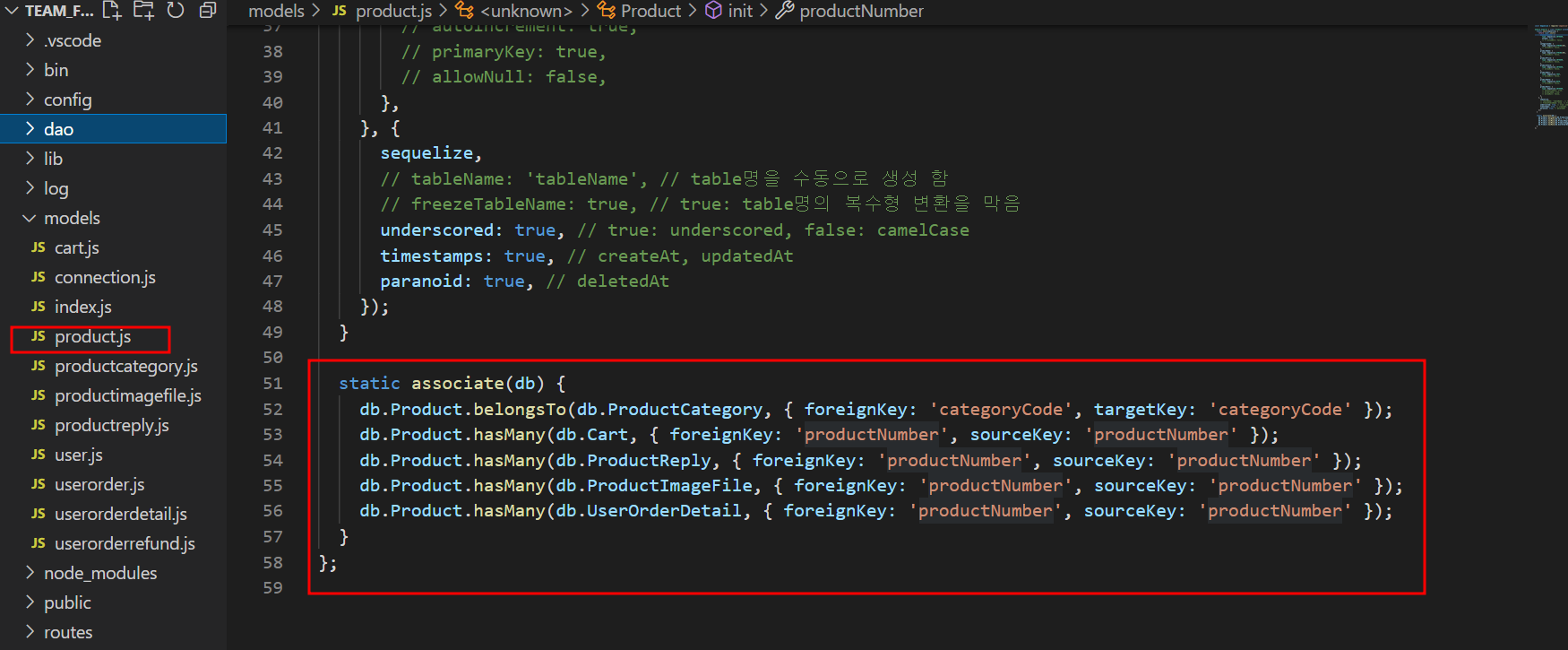This screenshot has height=650, width=1568.
Task: Click the minimap code overview
Action: pos(1551,76)
